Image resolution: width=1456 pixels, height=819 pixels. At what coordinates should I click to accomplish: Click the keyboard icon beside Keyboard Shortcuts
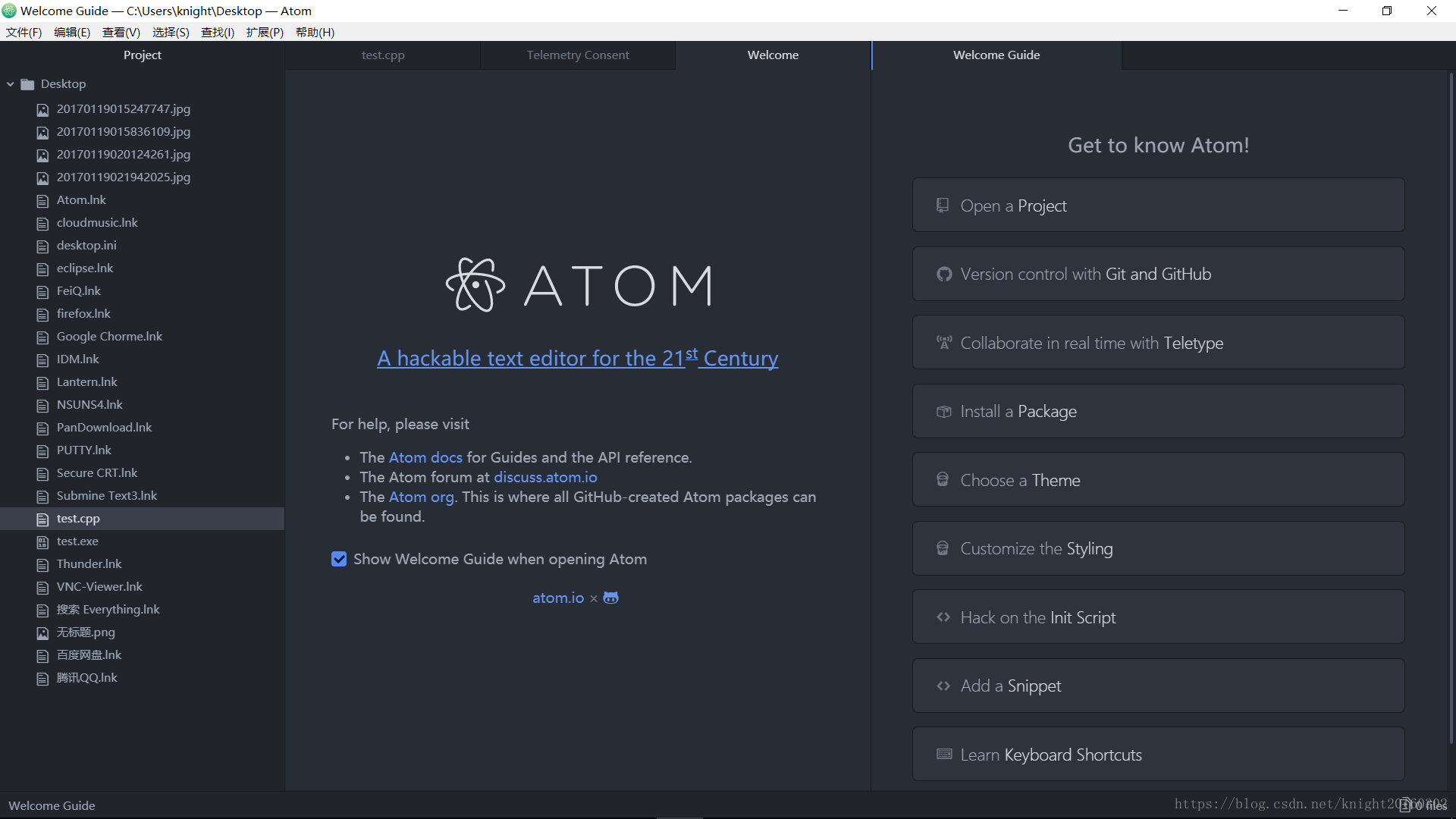(944, 754)
